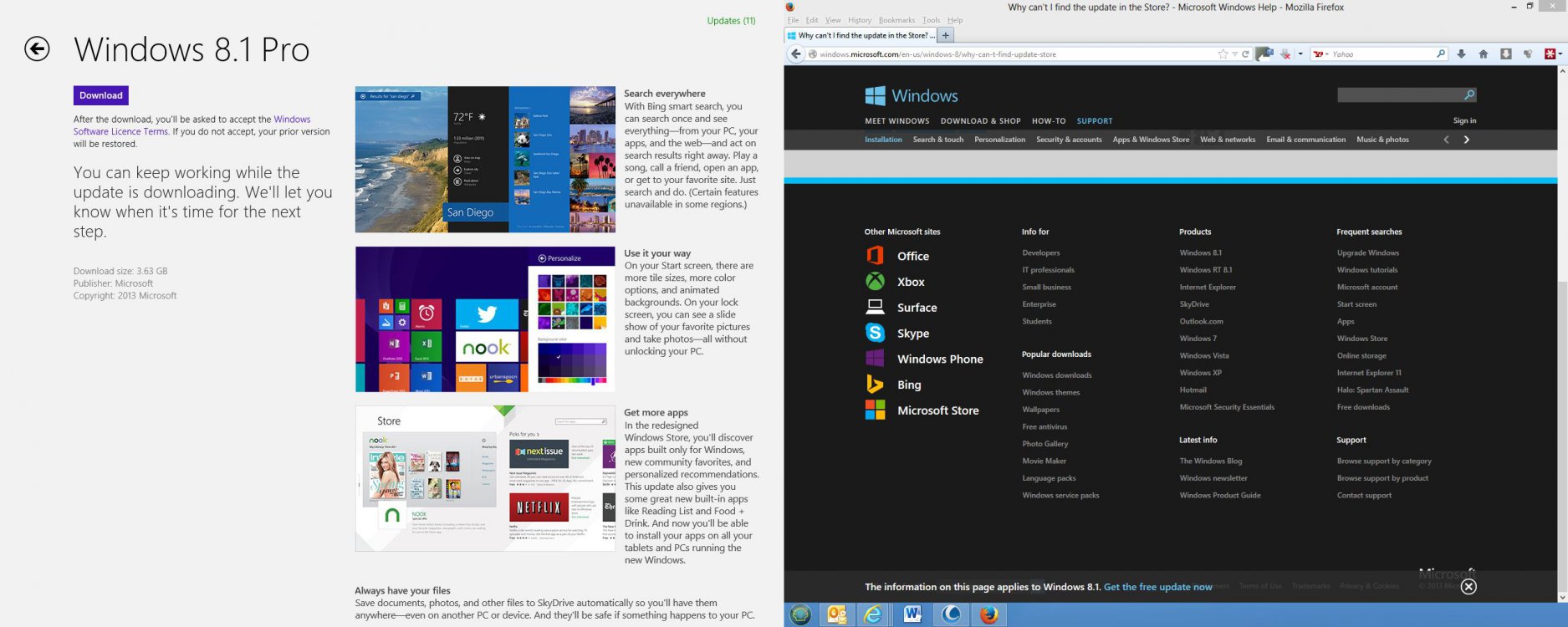View the Search everywhere San Diego screenshot
This screenshot has height=627, width=1568.
pyautogui.click(x=485, y=159)
